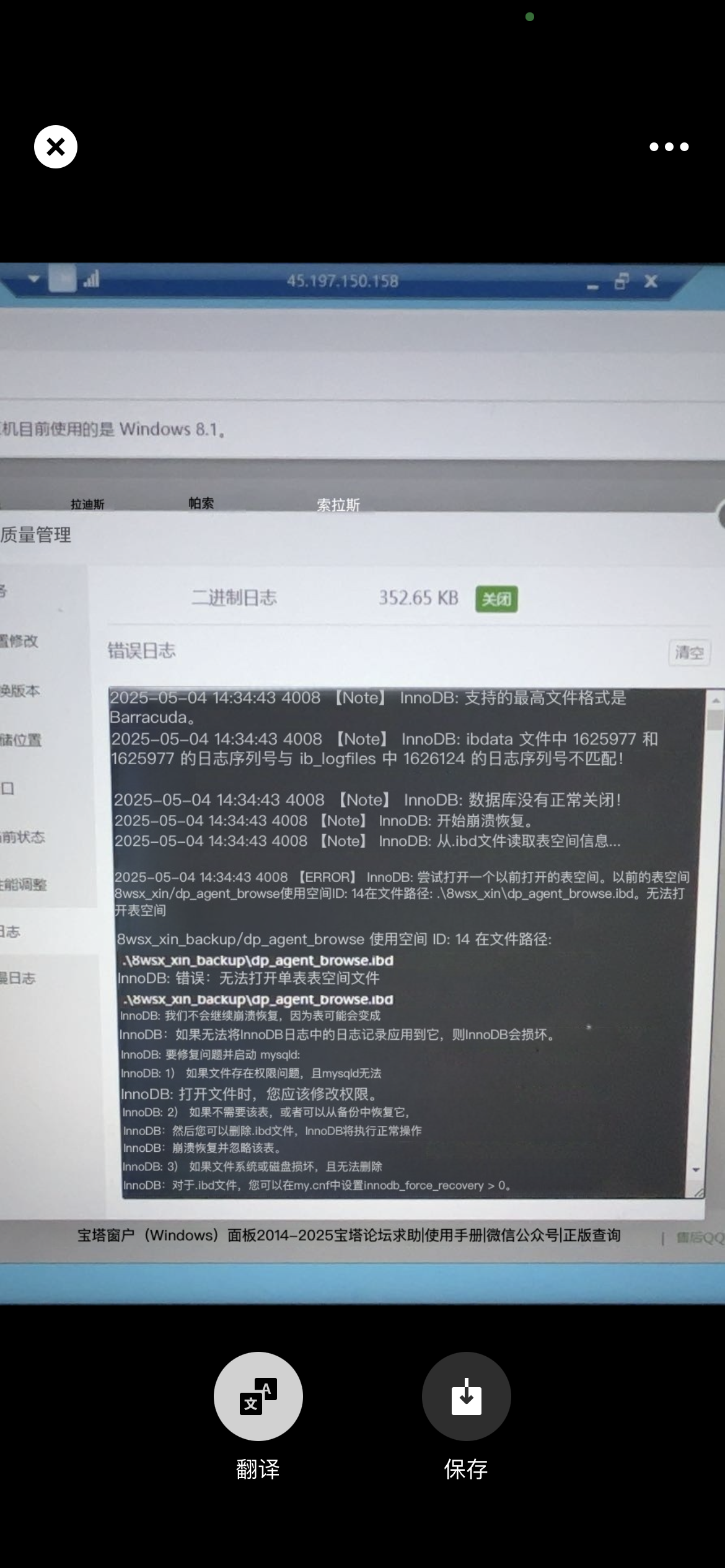Click the log textarea resize handle
Viewport: 725px width, 1568px height.
698,1192
